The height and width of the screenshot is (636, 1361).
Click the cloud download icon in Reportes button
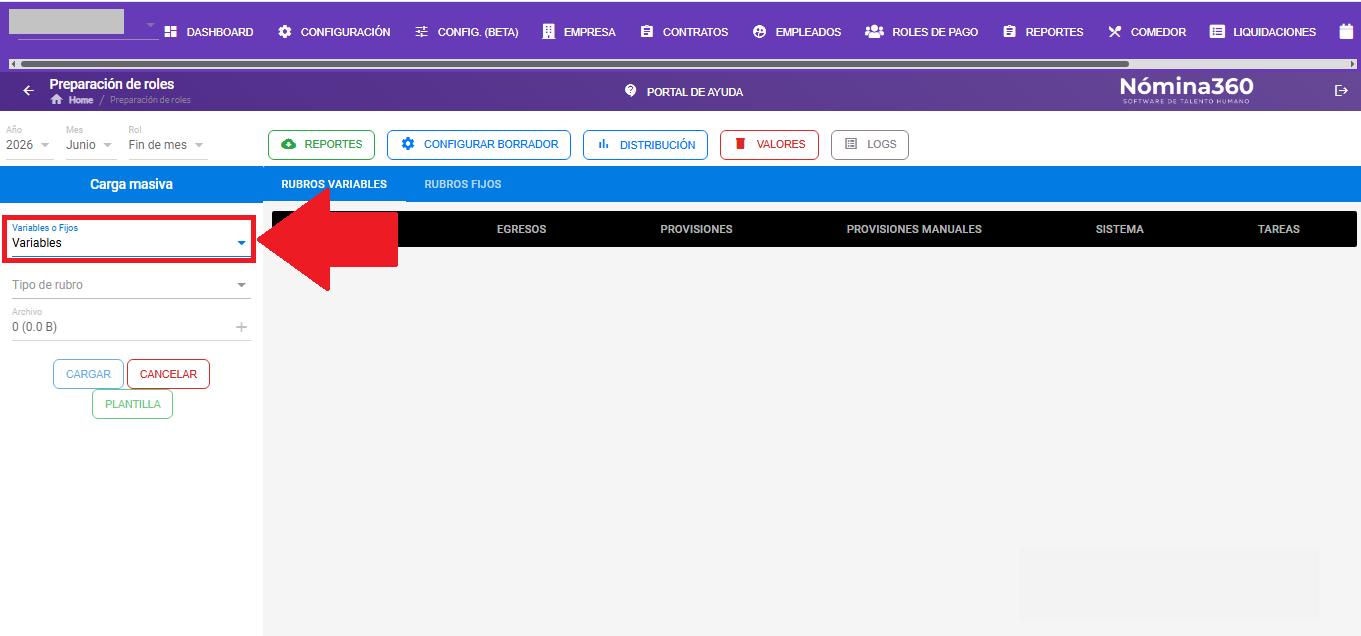(289, 144)
